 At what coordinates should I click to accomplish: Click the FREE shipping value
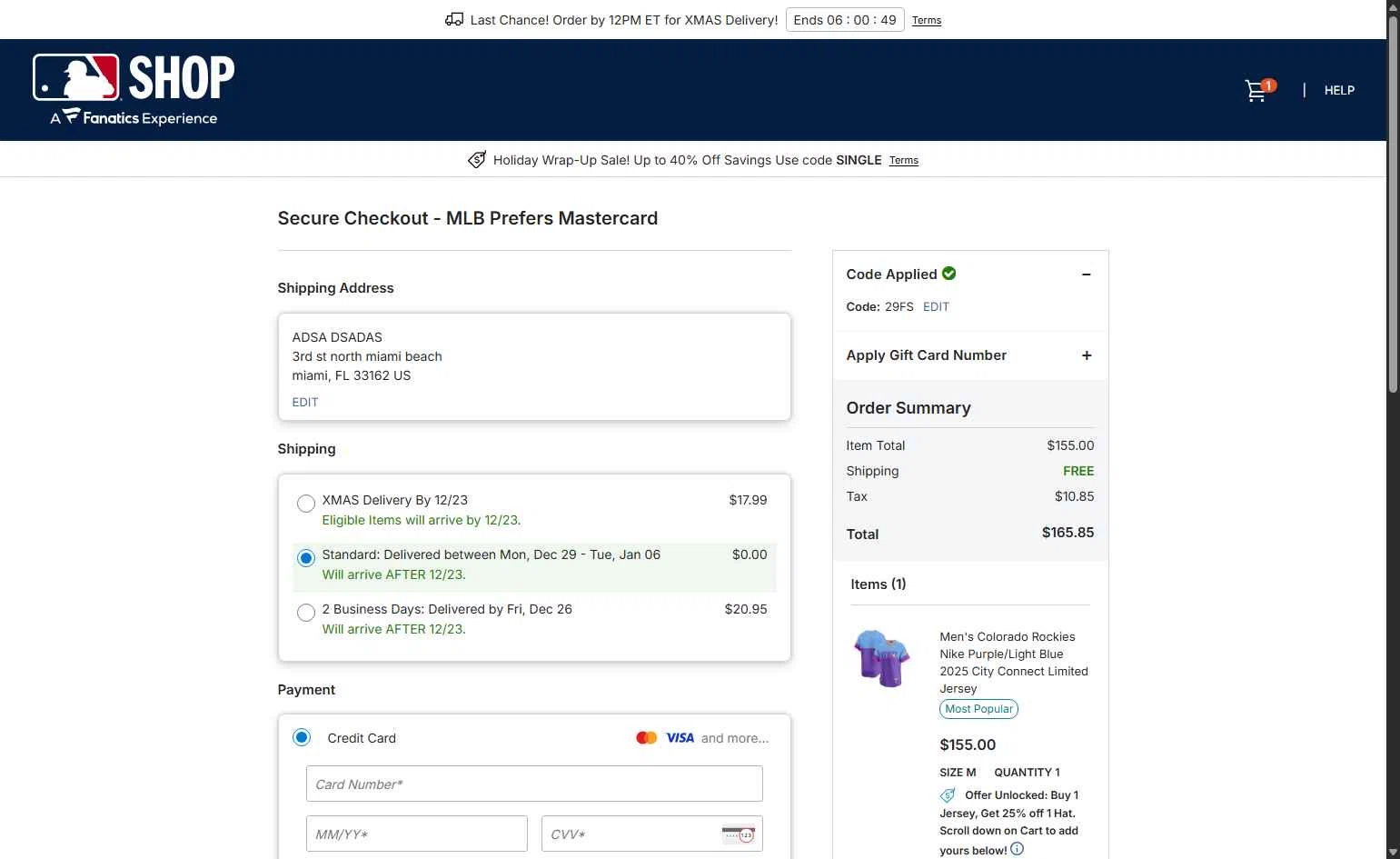point(1078,471)
